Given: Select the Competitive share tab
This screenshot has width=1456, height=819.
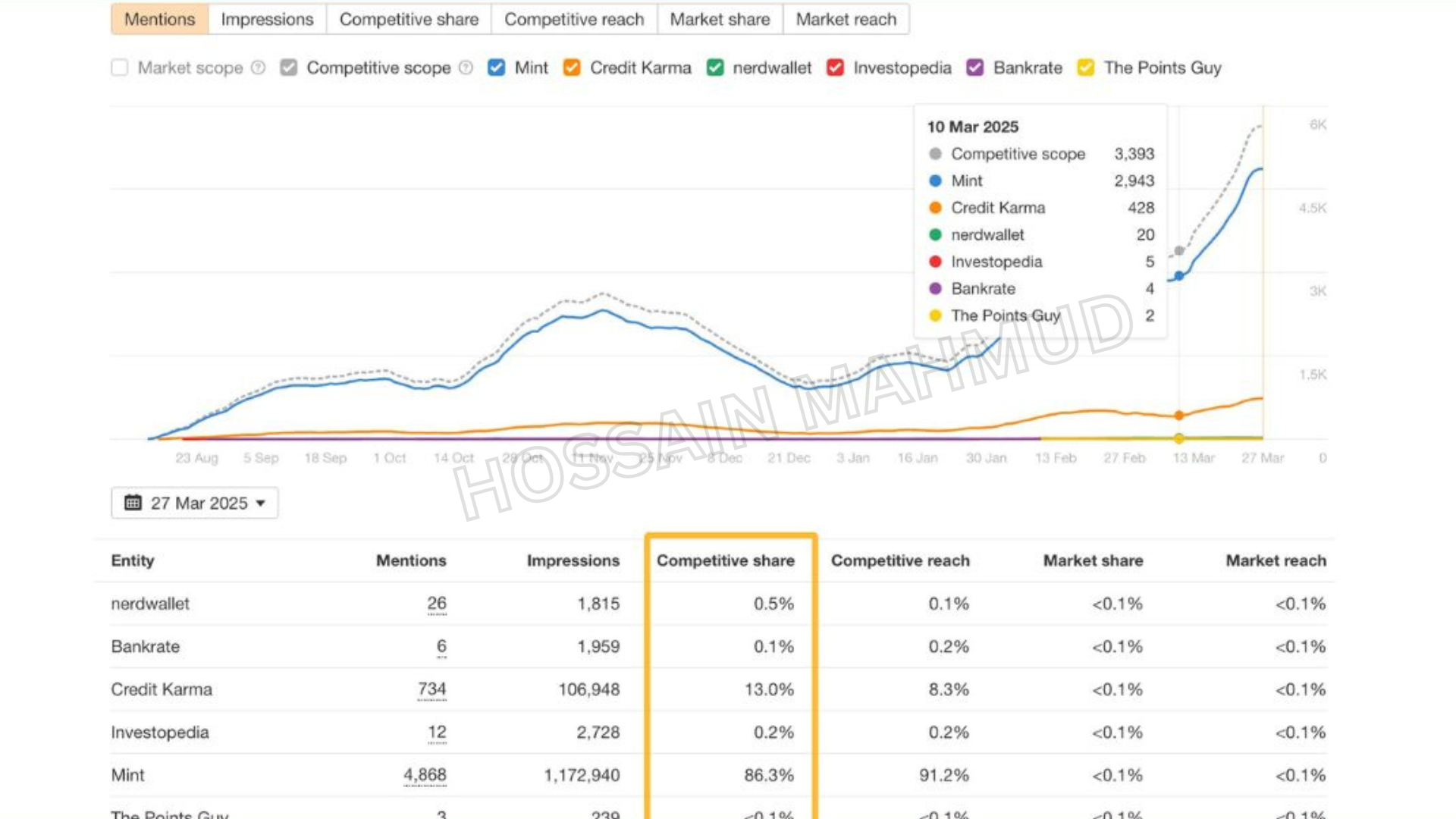Looking at the screenshot, I should [409, 19].
